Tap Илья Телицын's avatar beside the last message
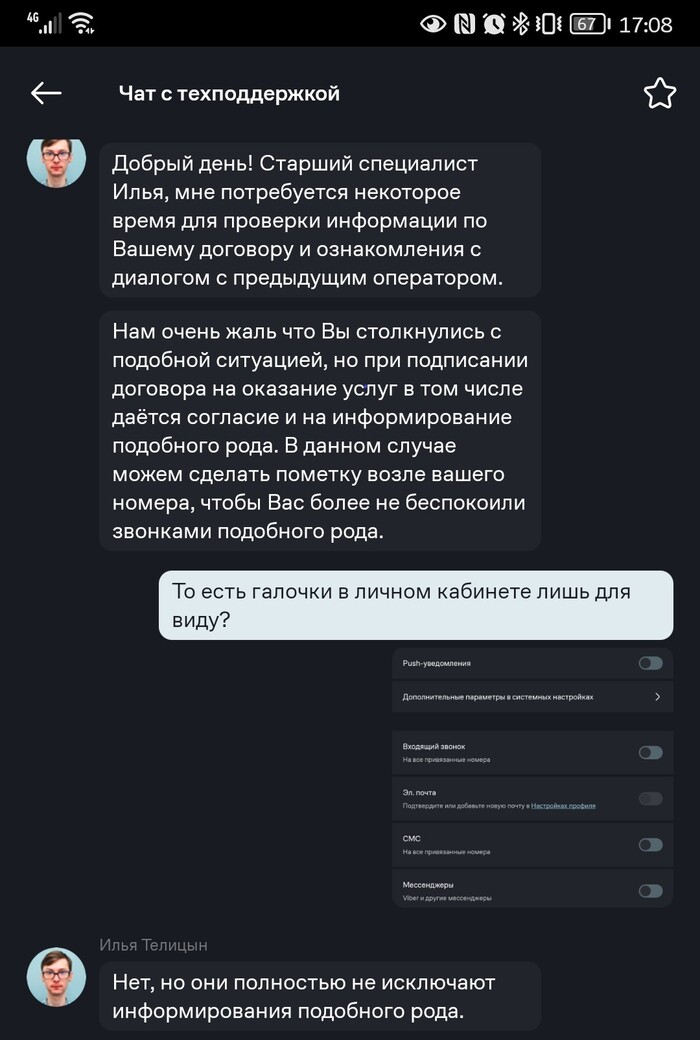This screenshot has height=1040, width=700. (x=56, y=977)
